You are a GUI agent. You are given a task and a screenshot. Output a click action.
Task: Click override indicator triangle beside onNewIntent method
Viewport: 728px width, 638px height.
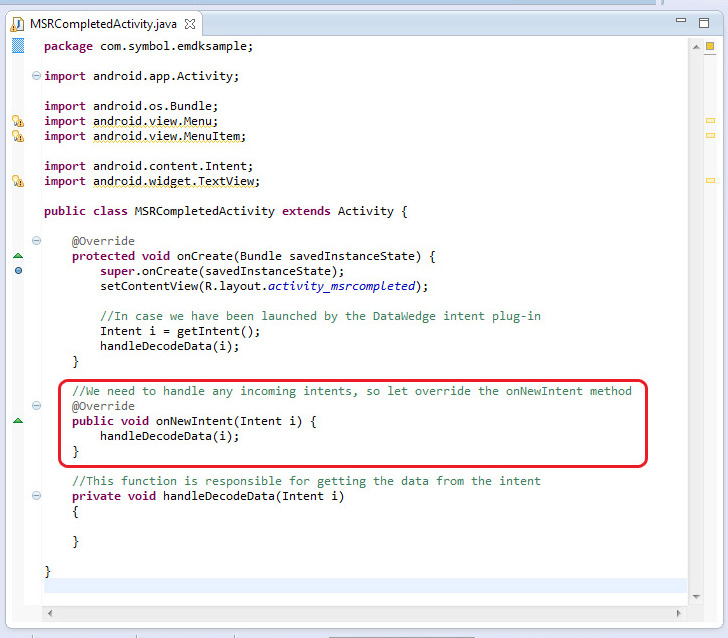(x=17, y=421)
